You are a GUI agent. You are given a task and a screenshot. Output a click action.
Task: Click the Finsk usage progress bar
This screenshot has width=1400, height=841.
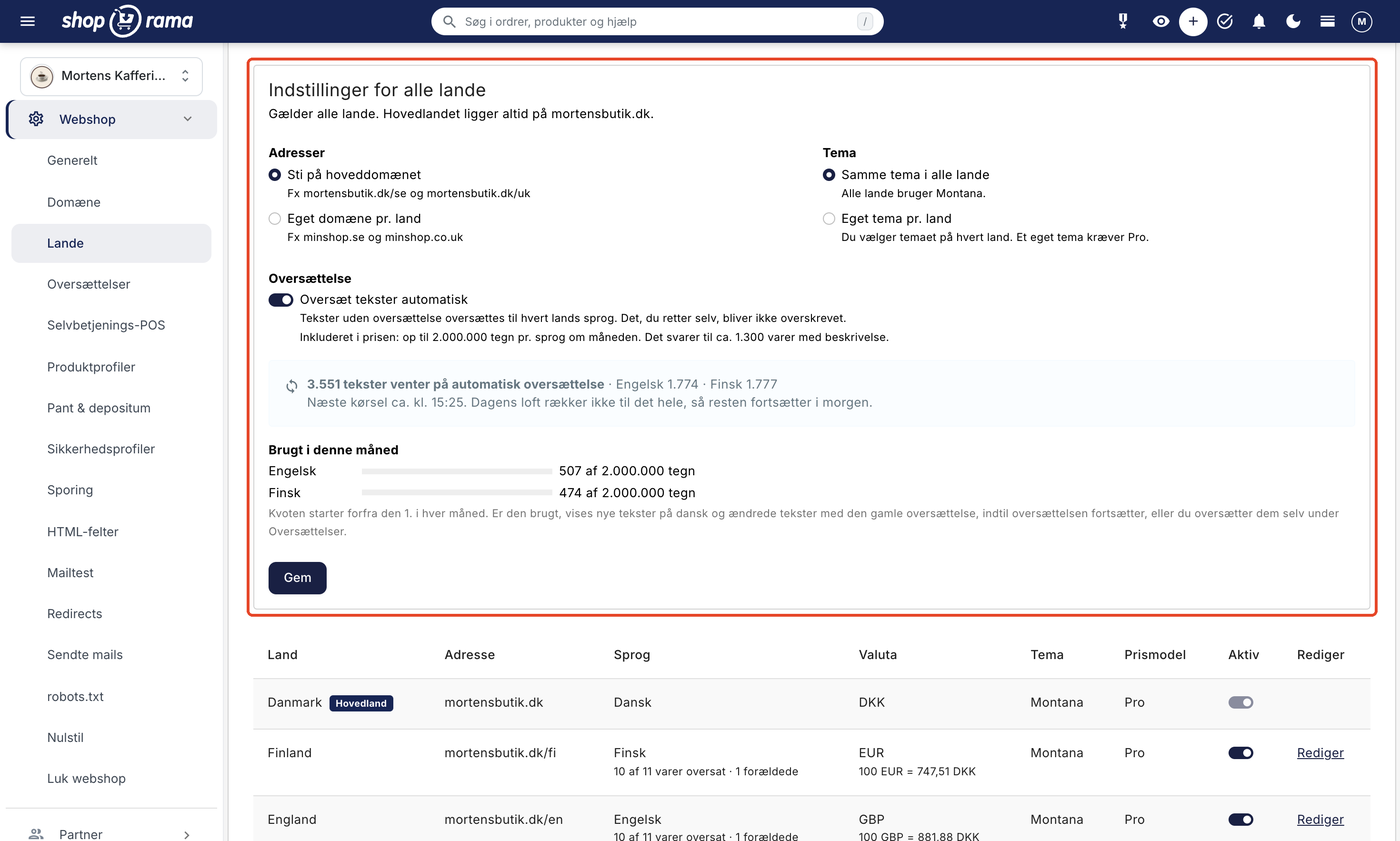point(457,493)
